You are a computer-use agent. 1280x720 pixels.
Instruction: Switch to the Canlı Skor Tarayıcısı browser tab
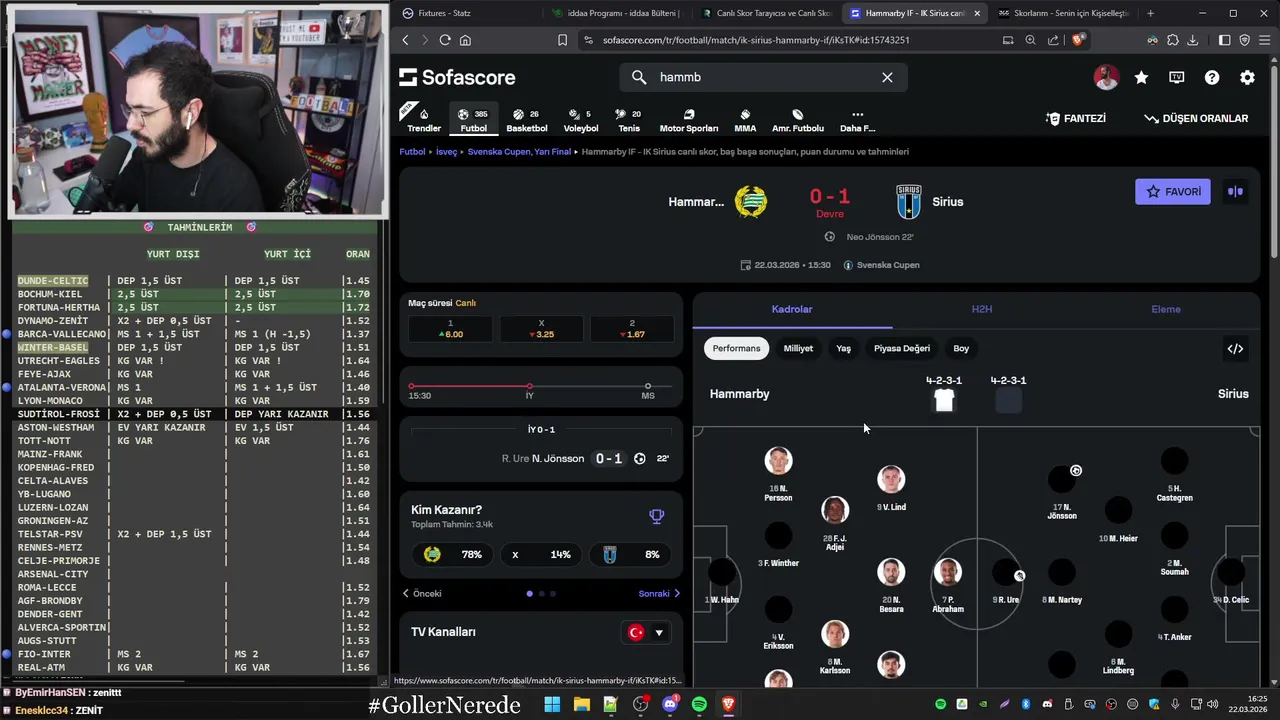[x=767, y=13]
